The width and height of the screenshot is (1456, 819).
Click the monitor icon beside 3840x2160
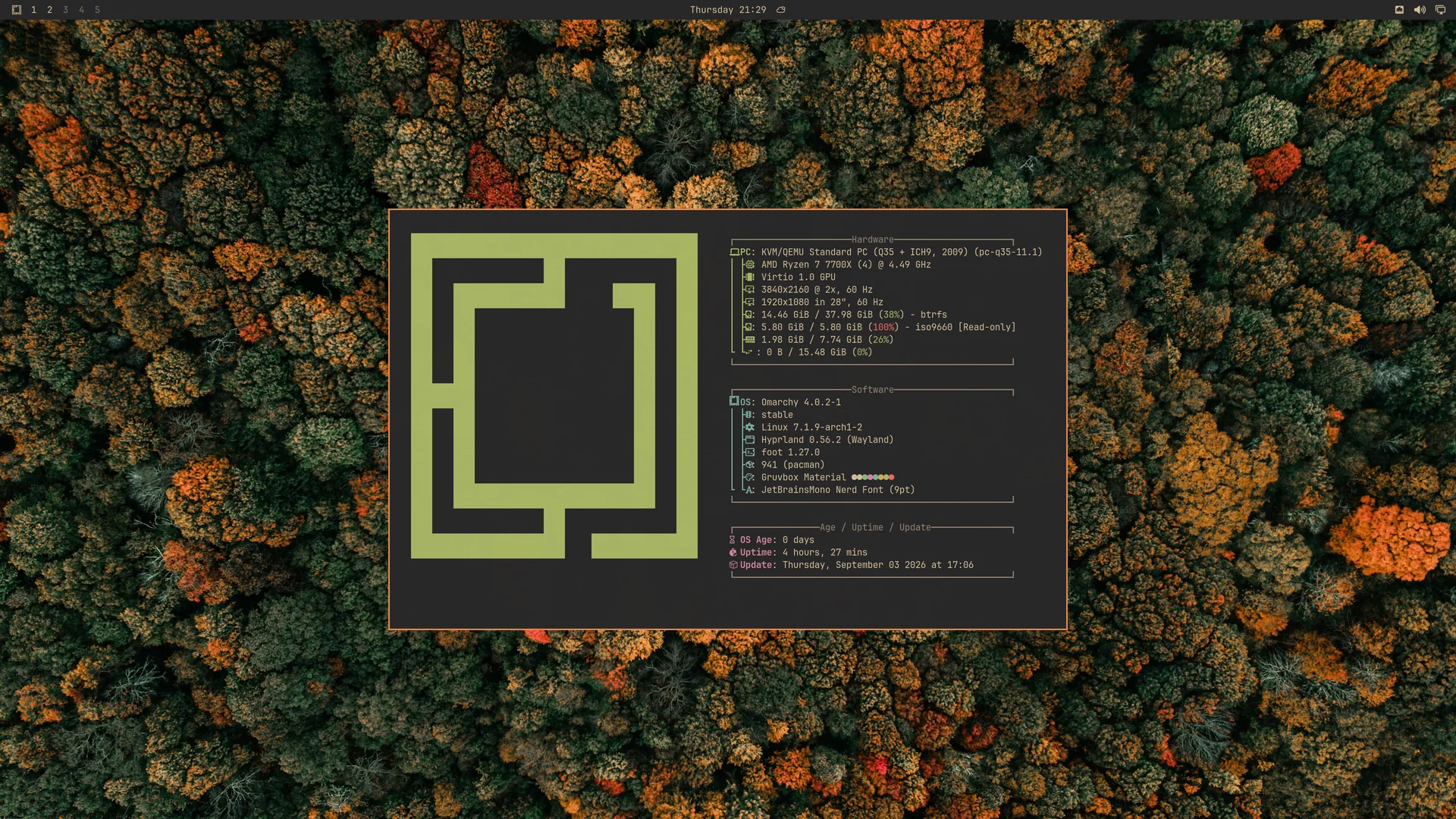point(749,290)
